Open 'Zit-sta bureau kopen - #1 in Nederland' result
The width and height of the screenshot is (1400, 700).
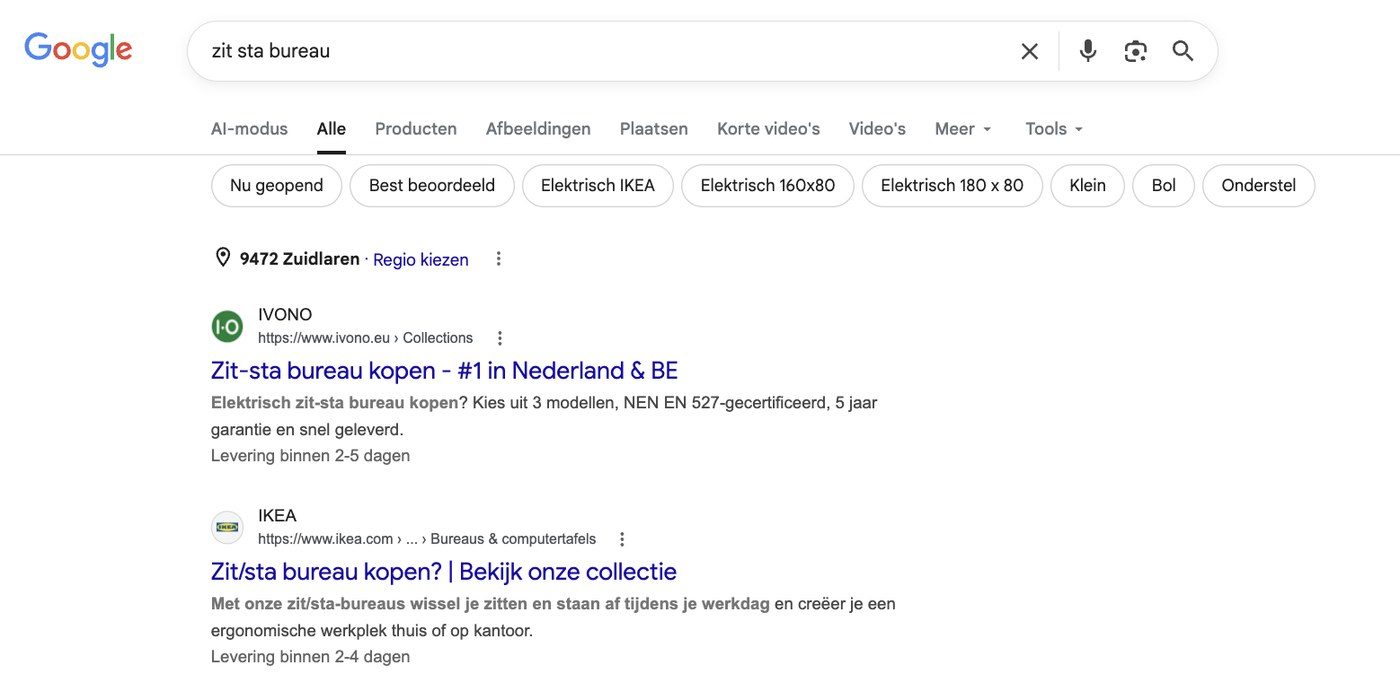pyautogui.click(x=444, y=371)
